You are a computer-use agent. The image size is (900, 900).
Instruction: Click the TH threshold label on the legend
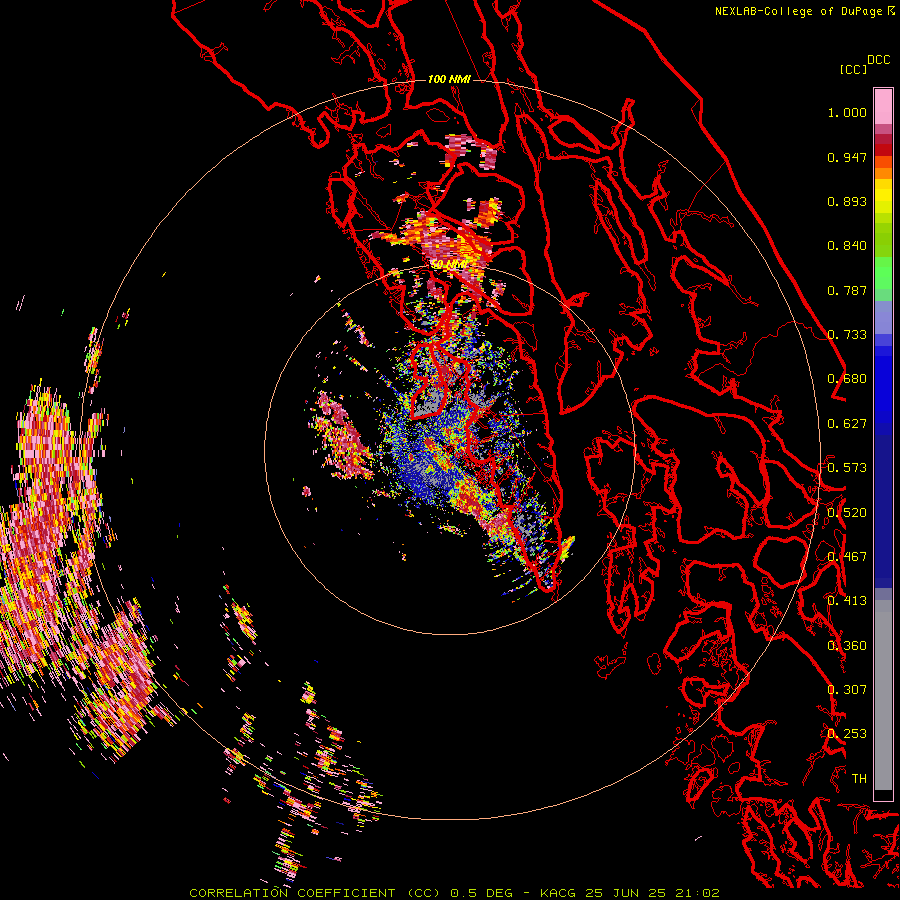pyautogui.click(x=859, y=779)
